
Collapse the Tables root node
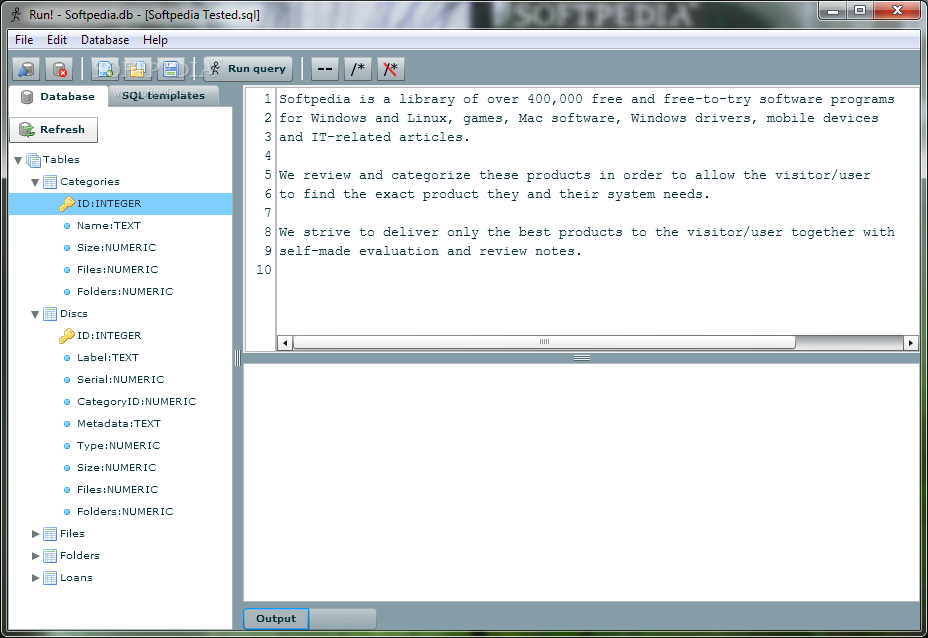point(18,160)
